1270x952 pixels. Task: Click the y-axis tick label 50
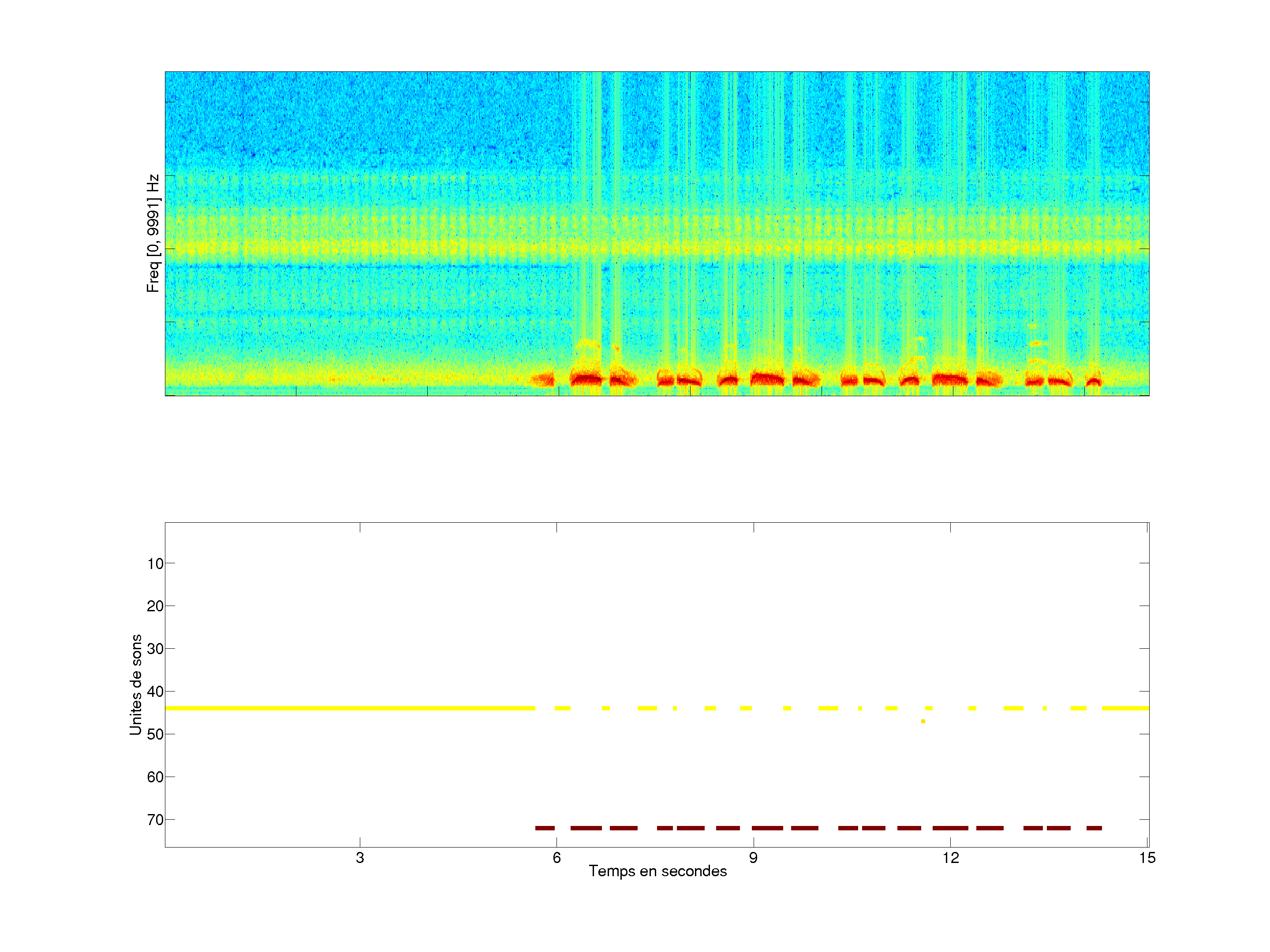(155, 735)
